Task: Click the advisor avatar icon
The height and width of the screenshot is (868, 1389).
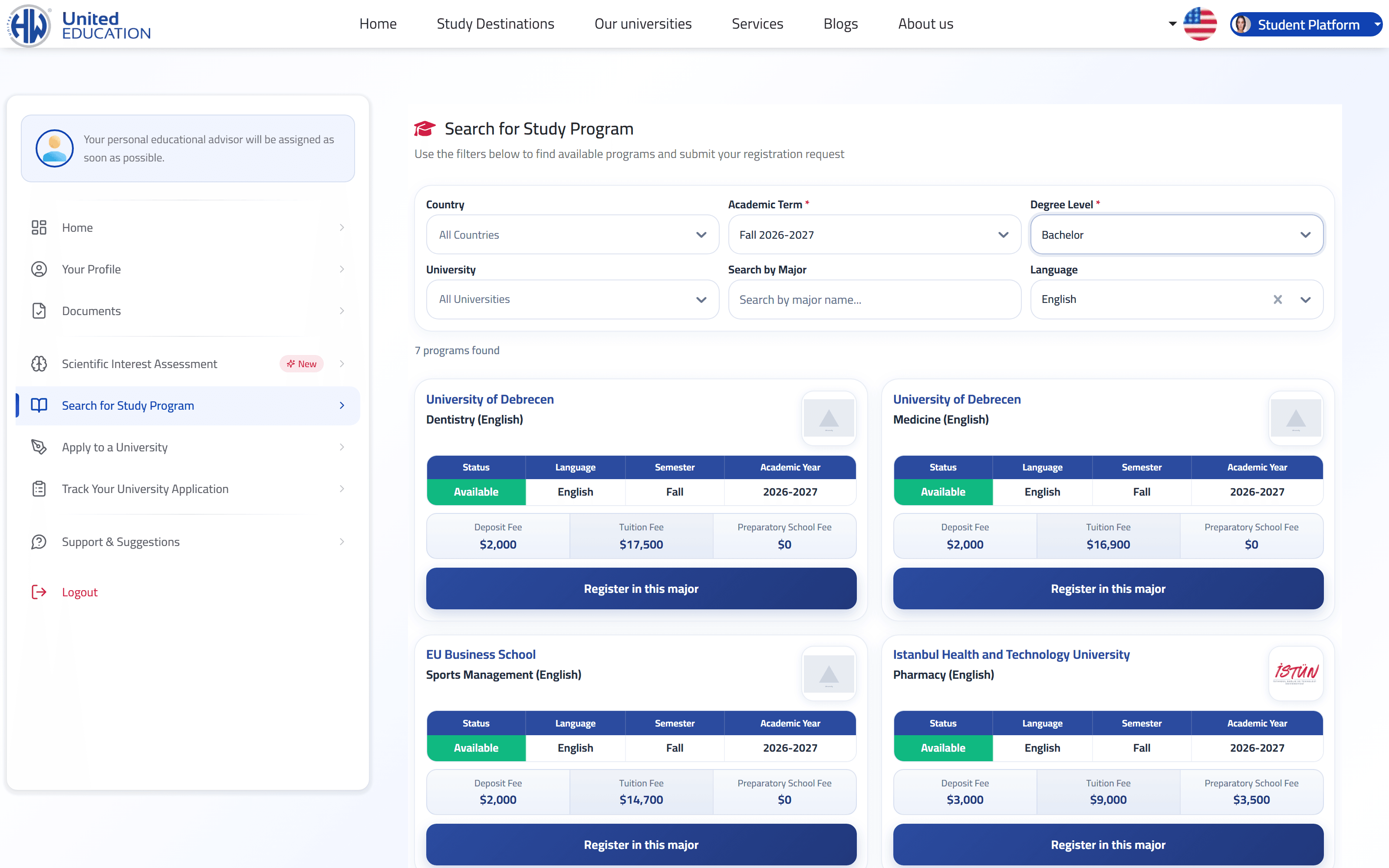Action: click(x=55, y=148)
